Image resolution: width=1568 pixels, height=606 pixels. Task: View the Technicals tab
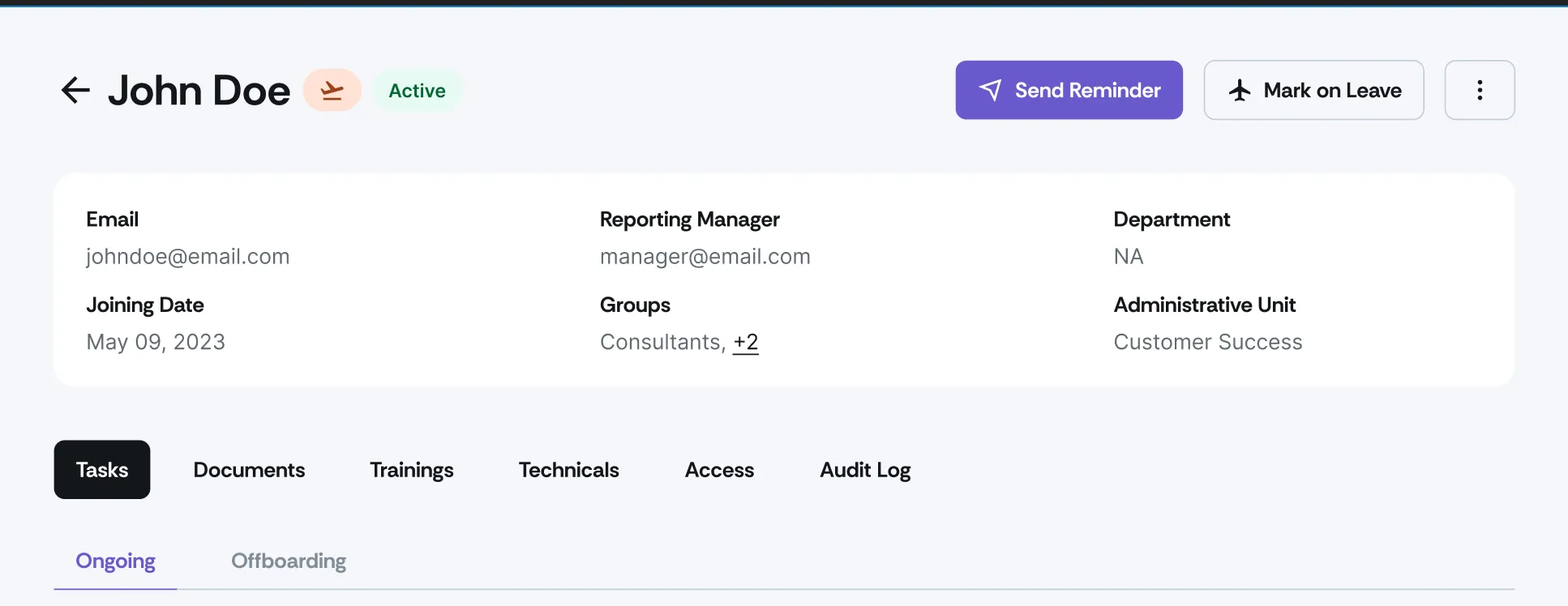pos(569,470)
